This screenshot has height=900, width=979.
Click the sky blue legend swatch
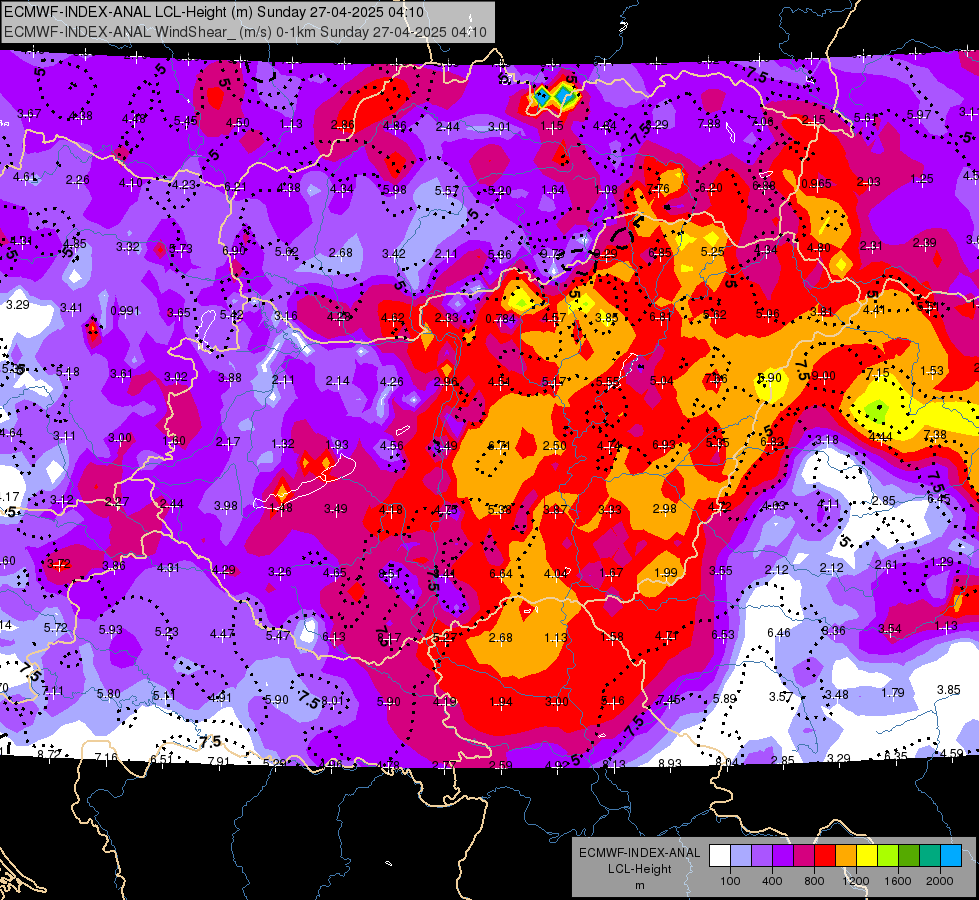[x=951, y=856]
